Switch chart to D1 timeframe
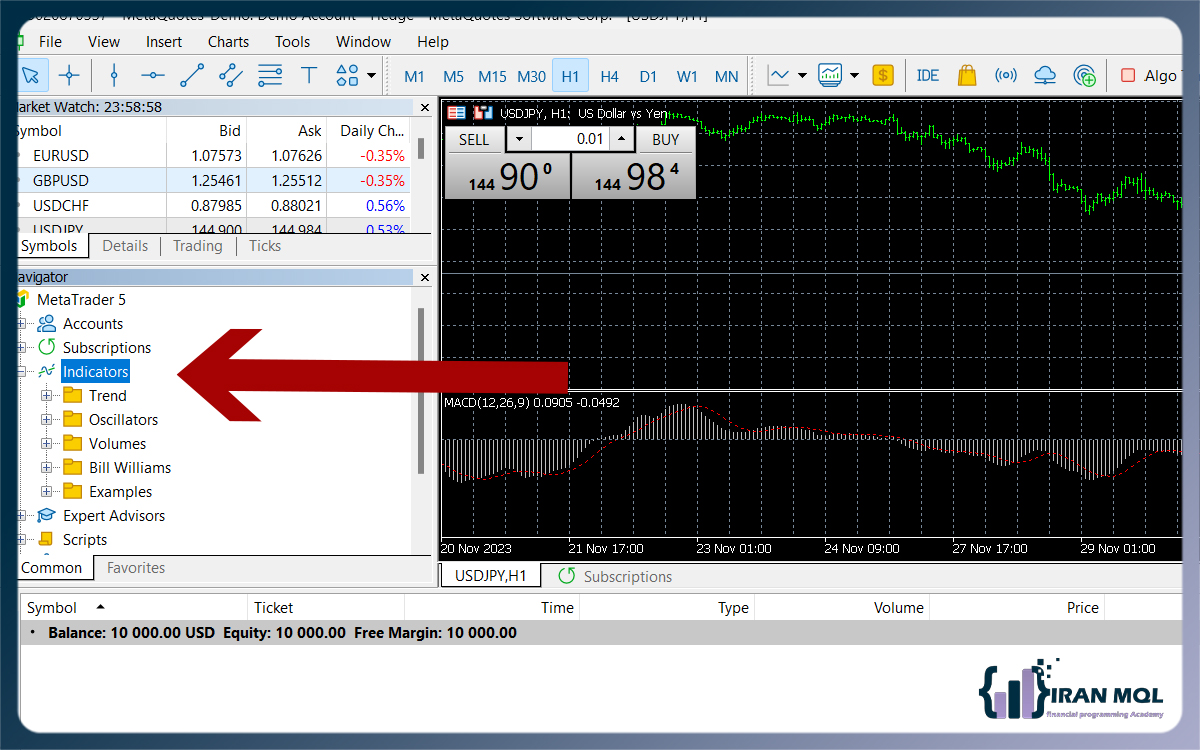The height and width of the screenshot is (750, 1200). [648, 76]
